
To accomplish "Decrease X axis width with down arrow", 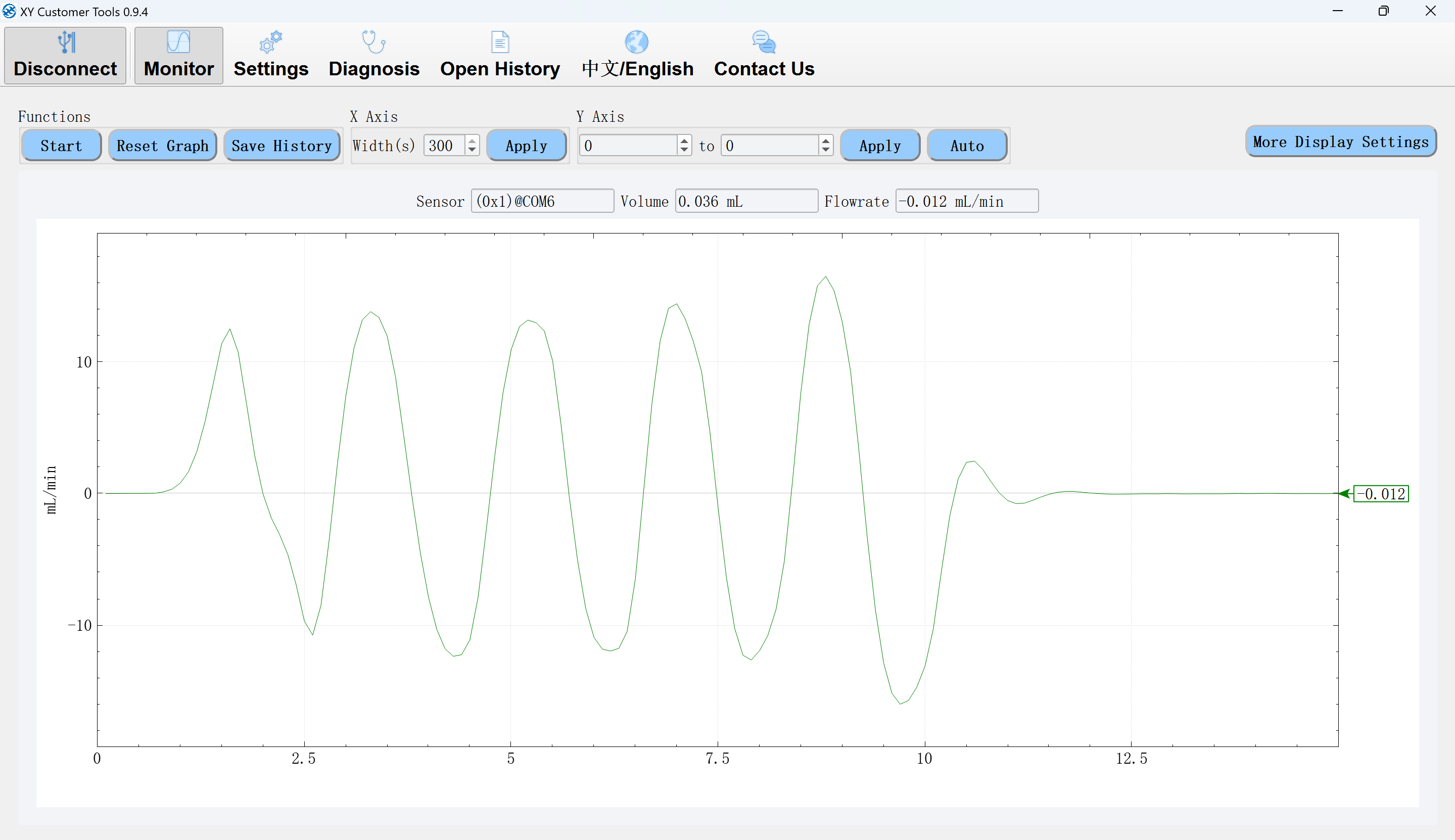I will 472,150.
